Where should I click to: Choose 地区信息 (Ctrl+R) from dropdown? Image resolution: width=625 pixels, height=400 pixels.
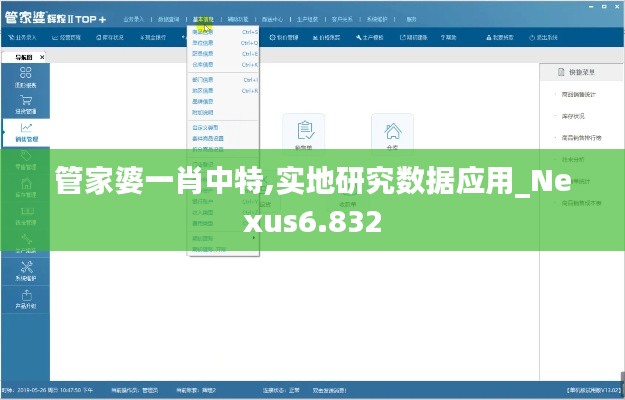223,91
